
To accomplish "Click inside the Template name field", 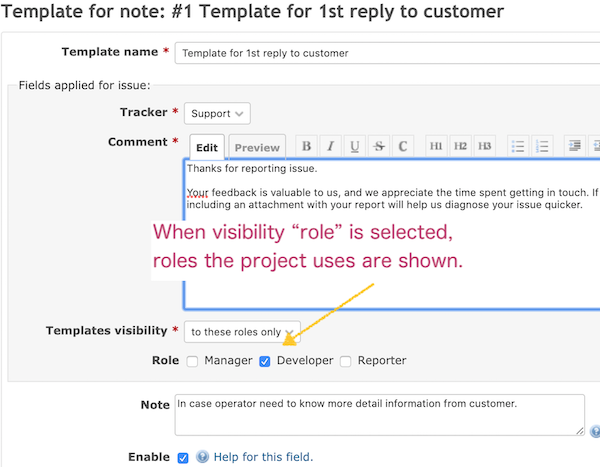I will (387, 53).
